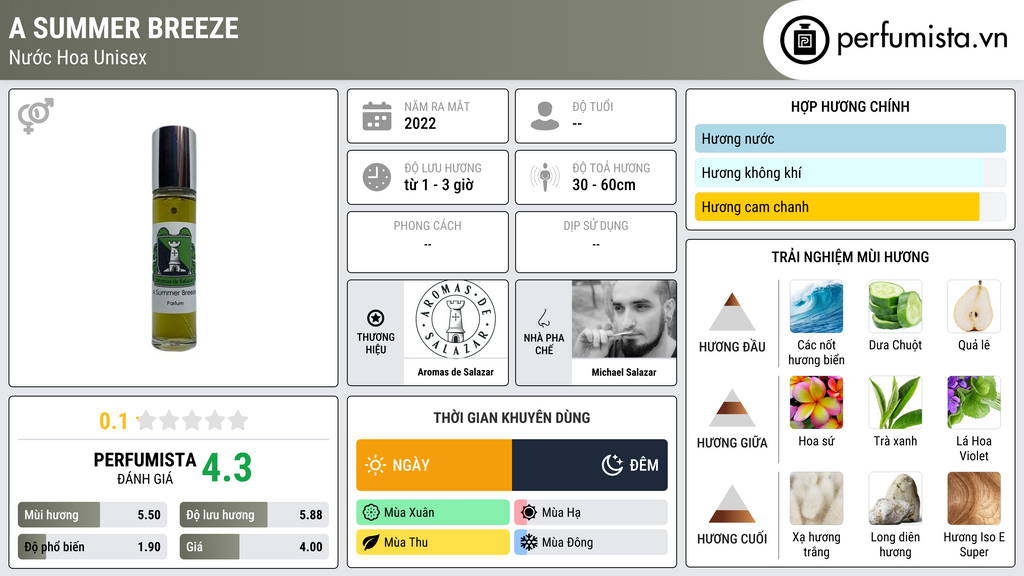Click the TRẢI NGHIỆM MÙI HƯƠNG heading
Screen dimensions: 1024x576
point(850,257)
